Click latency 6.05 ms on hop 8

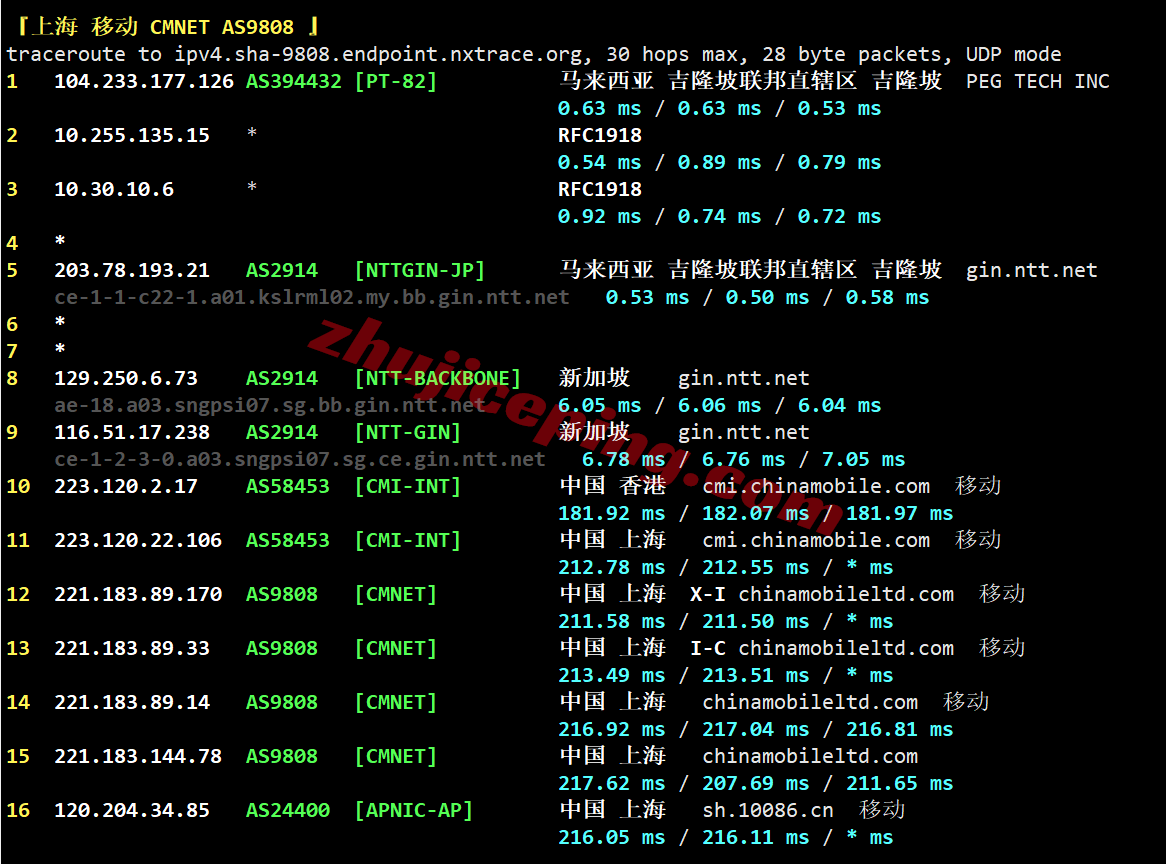[x=599, y=405]
